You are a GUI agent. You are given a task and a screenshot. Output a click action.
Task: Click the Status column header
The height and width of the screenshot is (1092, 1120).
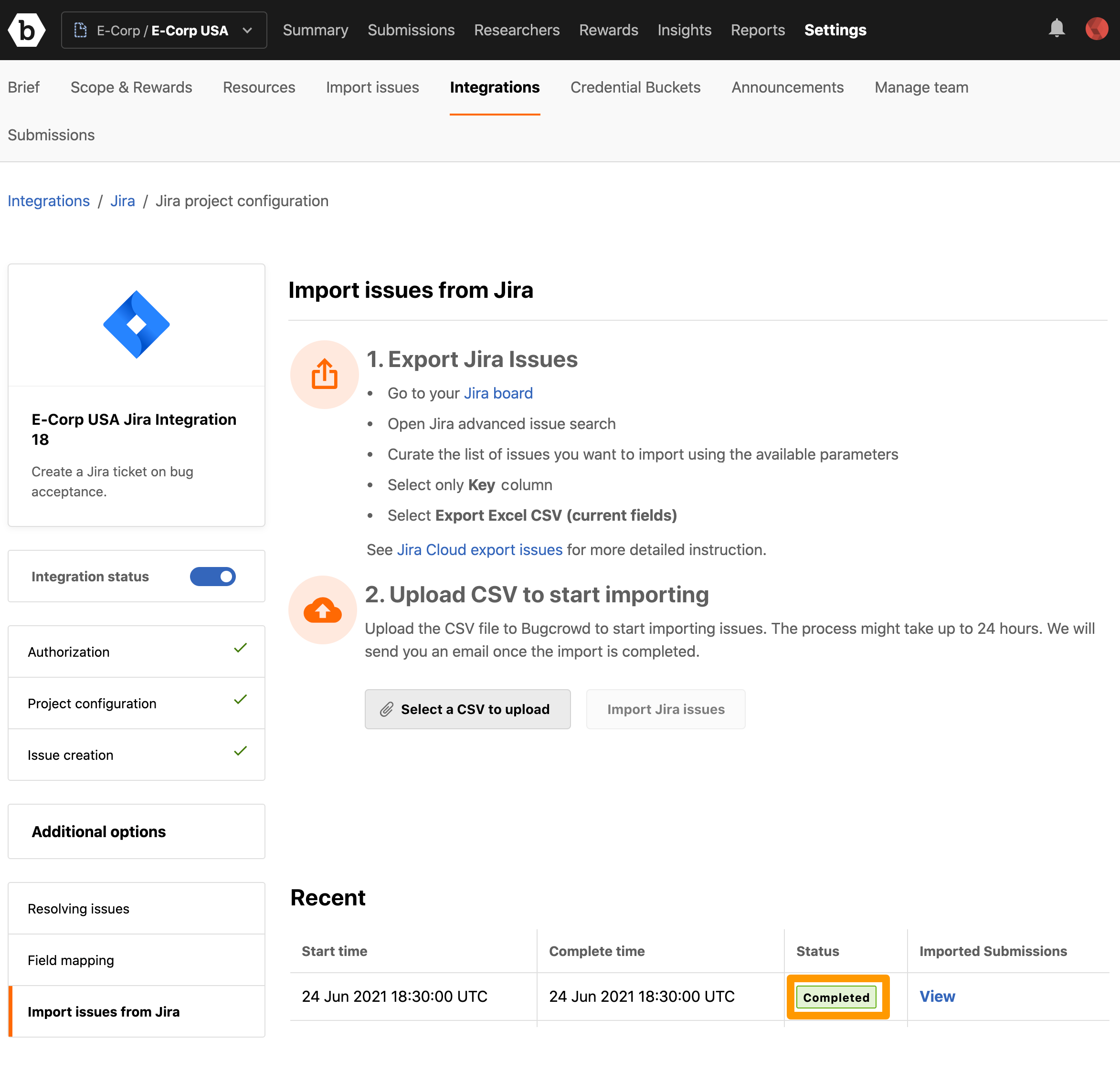click(818, 951)
